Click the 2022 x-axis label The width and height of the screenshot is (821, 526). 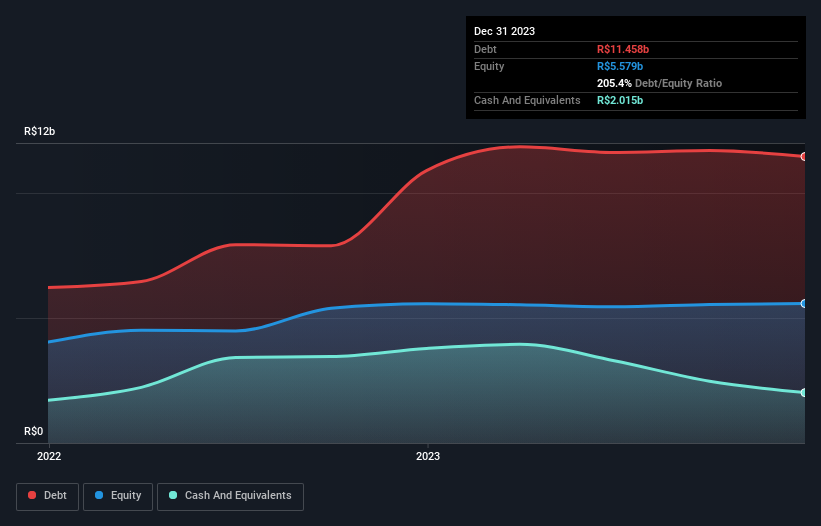49,456
